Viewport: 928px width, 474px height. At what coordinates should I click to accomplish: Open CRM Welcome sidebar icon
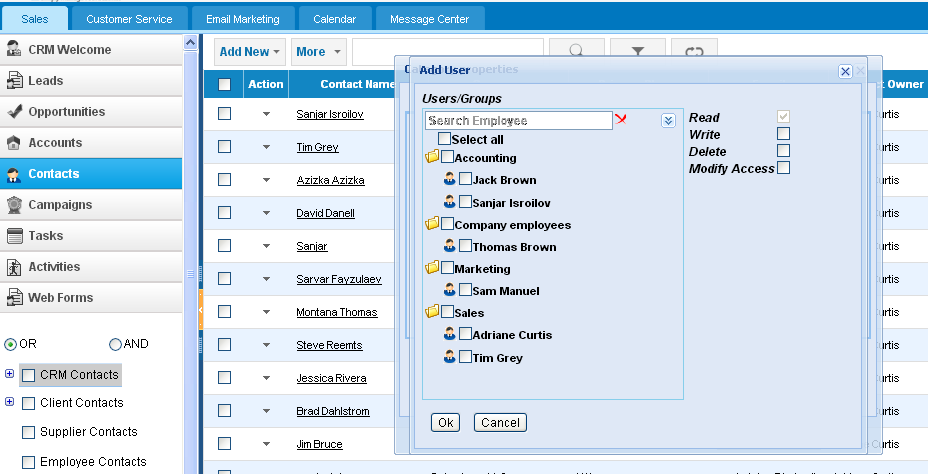(14, 50)
